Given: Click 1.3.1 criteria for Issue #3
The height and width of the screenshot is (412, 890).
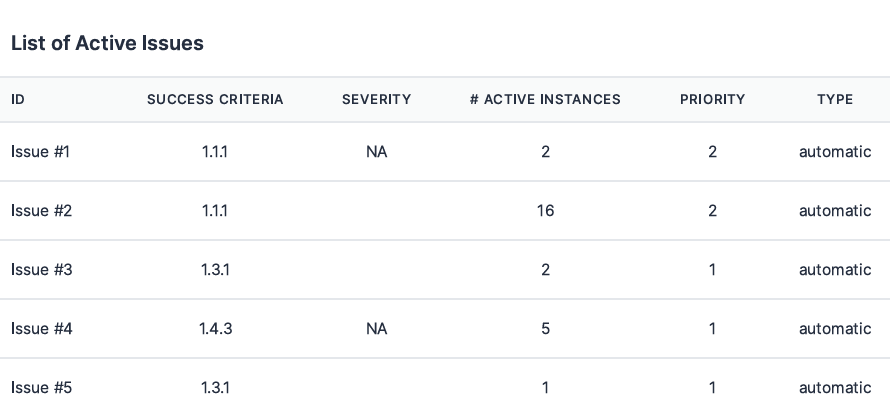Looking at the screenshot, I should (x=215, y=270).
